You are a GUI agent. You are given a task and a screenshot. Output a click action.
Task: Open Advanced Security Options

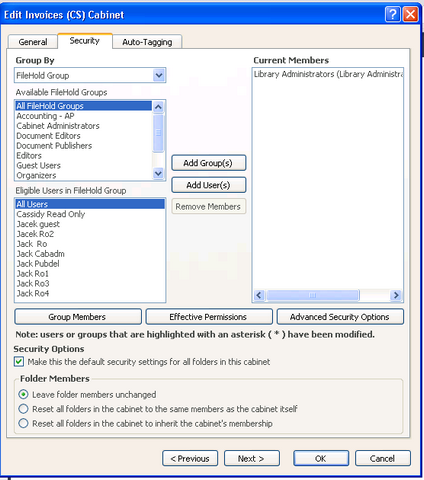[340, 317]
